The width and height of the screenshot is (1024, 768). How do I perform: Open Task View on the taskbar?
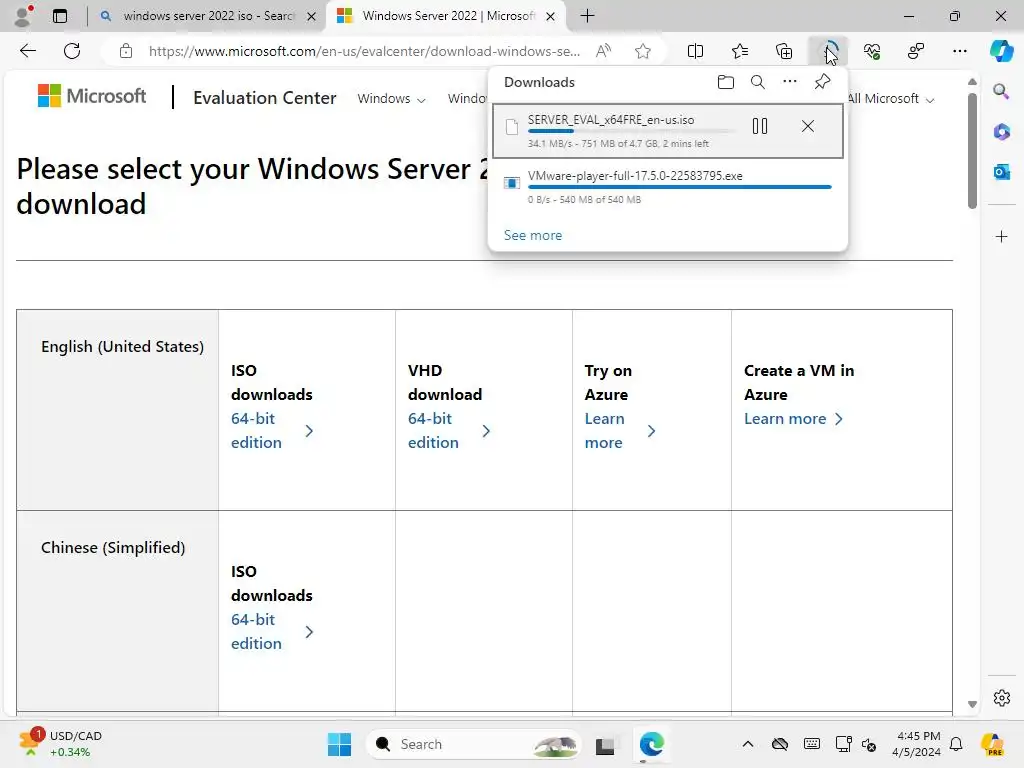(x=605, y=744)
